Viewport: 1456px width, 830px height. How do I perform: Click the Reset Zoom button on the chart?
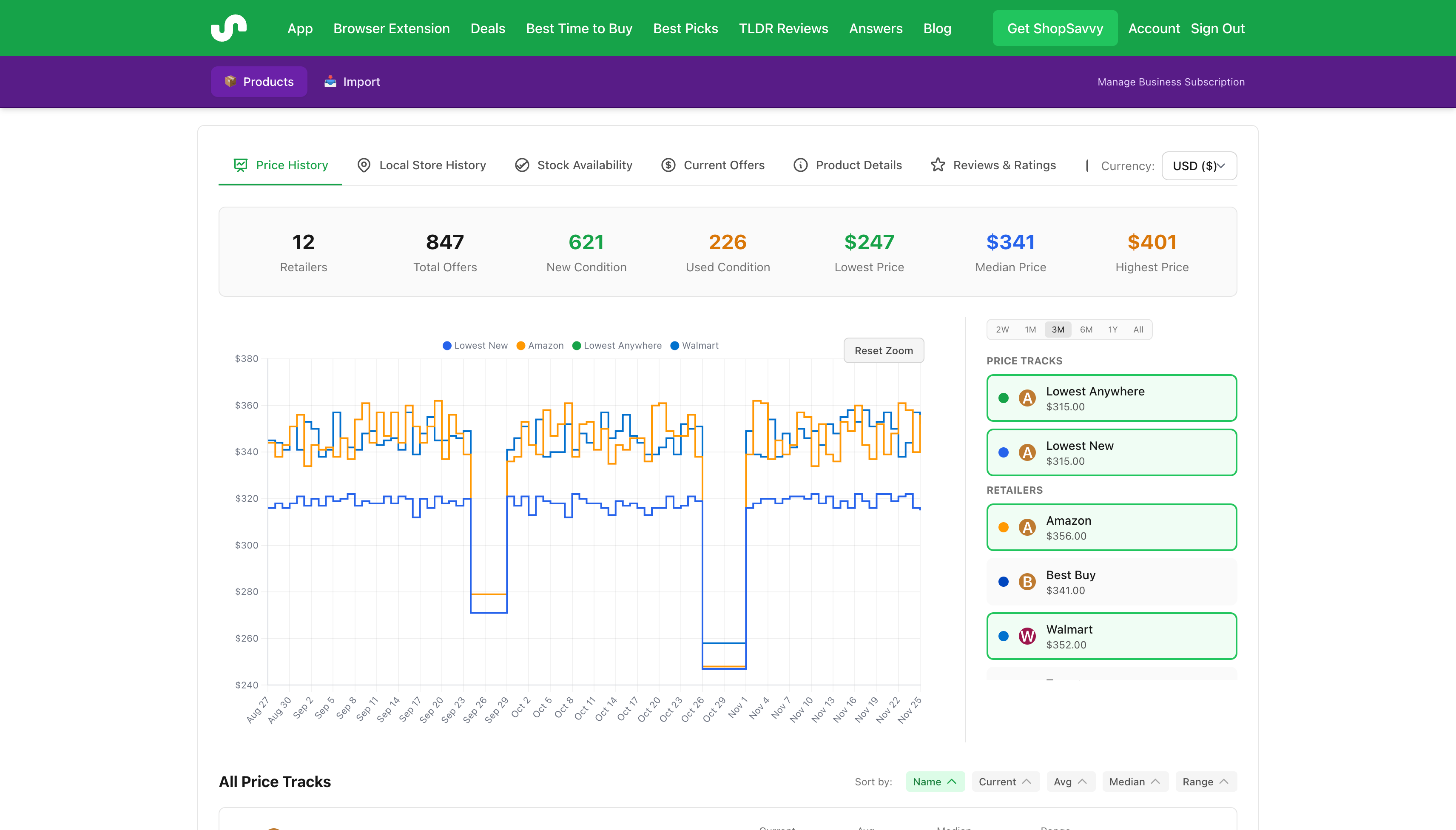883,350
